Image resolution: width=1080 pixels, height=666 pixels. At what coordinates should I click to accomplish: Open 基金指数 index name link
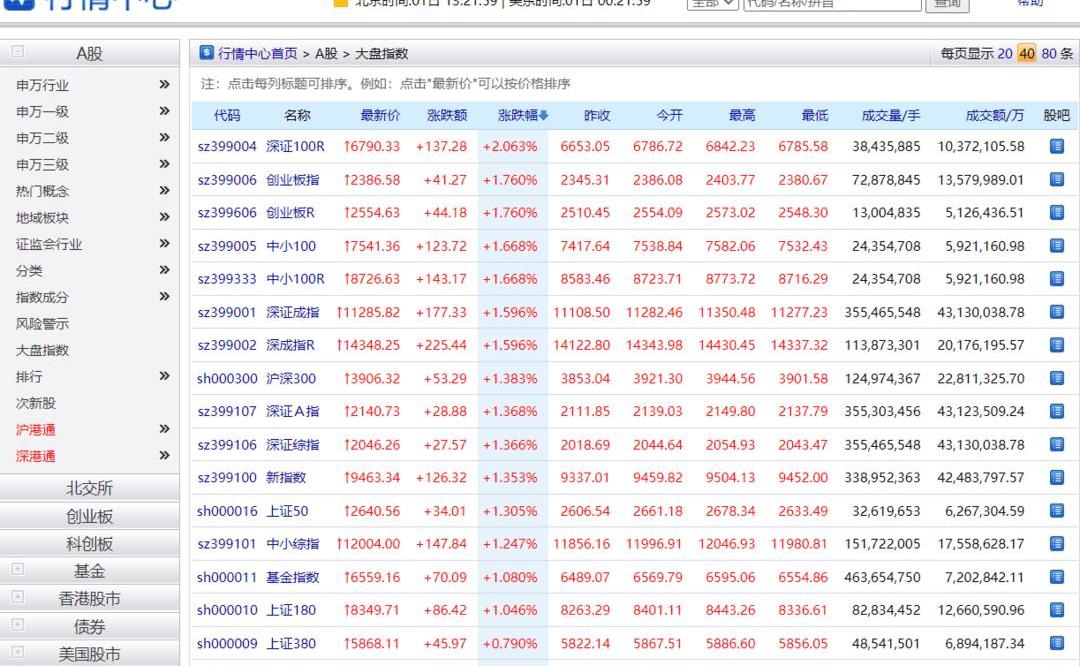click(293, 577)
